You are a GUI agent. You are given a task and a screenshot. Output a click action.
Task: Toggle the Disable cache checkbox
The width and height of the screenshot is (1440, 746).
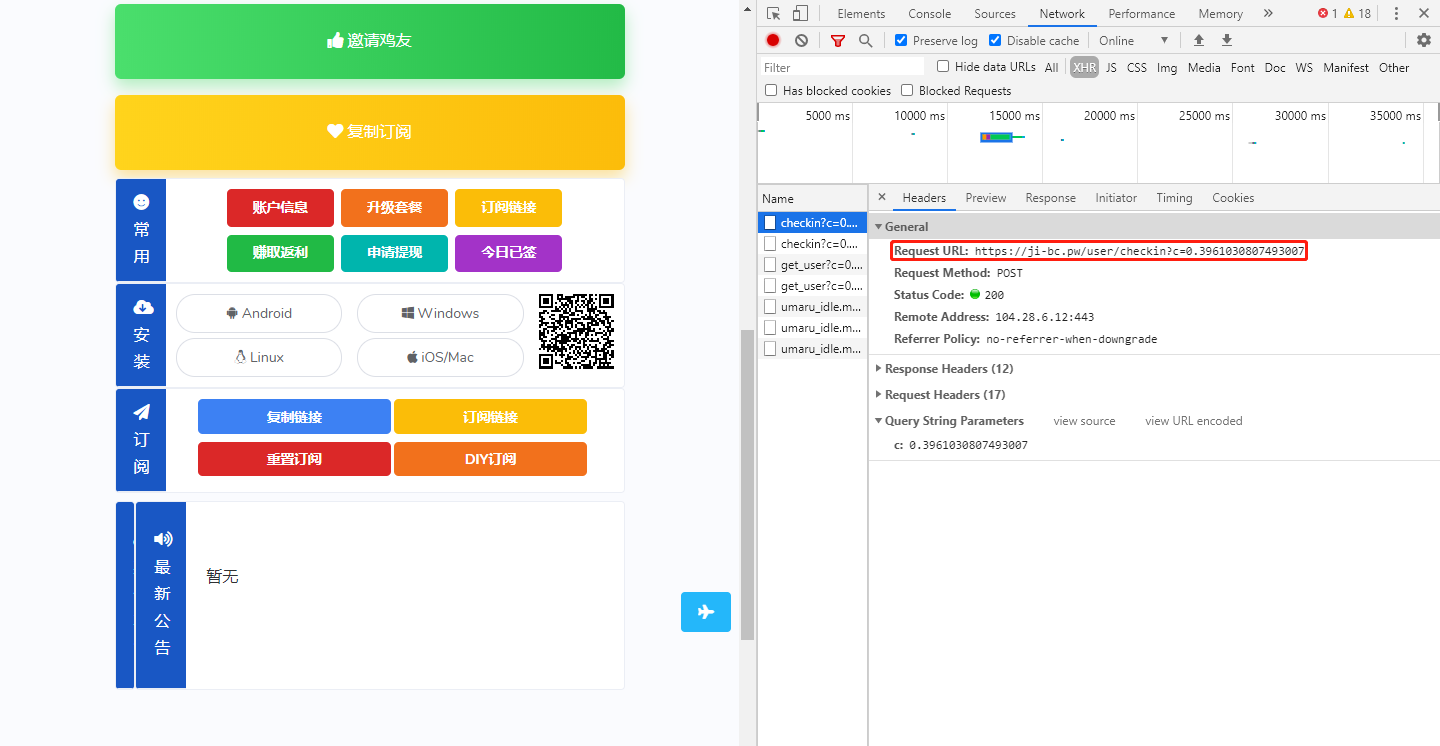coord(995,40)
